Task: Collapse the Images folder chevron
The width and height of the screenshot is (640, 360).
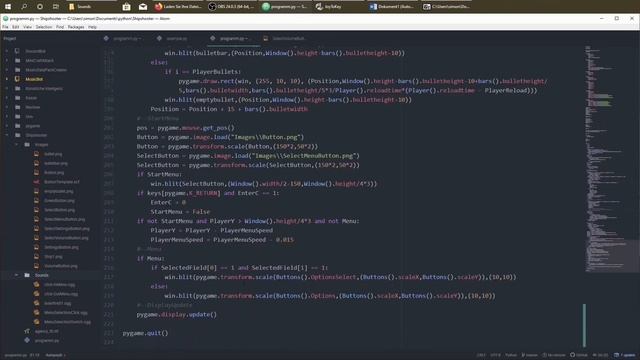Action: [x=16, y=144]
